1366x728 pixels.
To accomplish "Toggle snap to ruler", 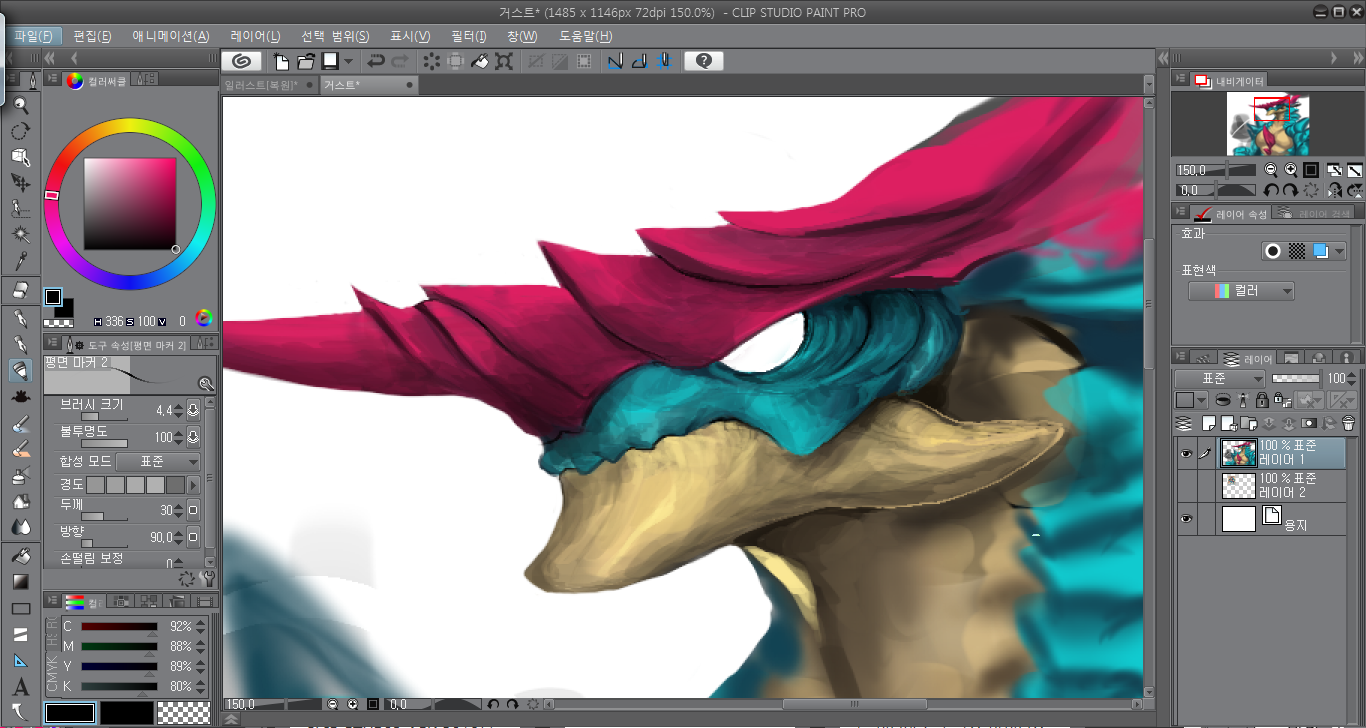I will pyautogui.click(x=615, y=61).
